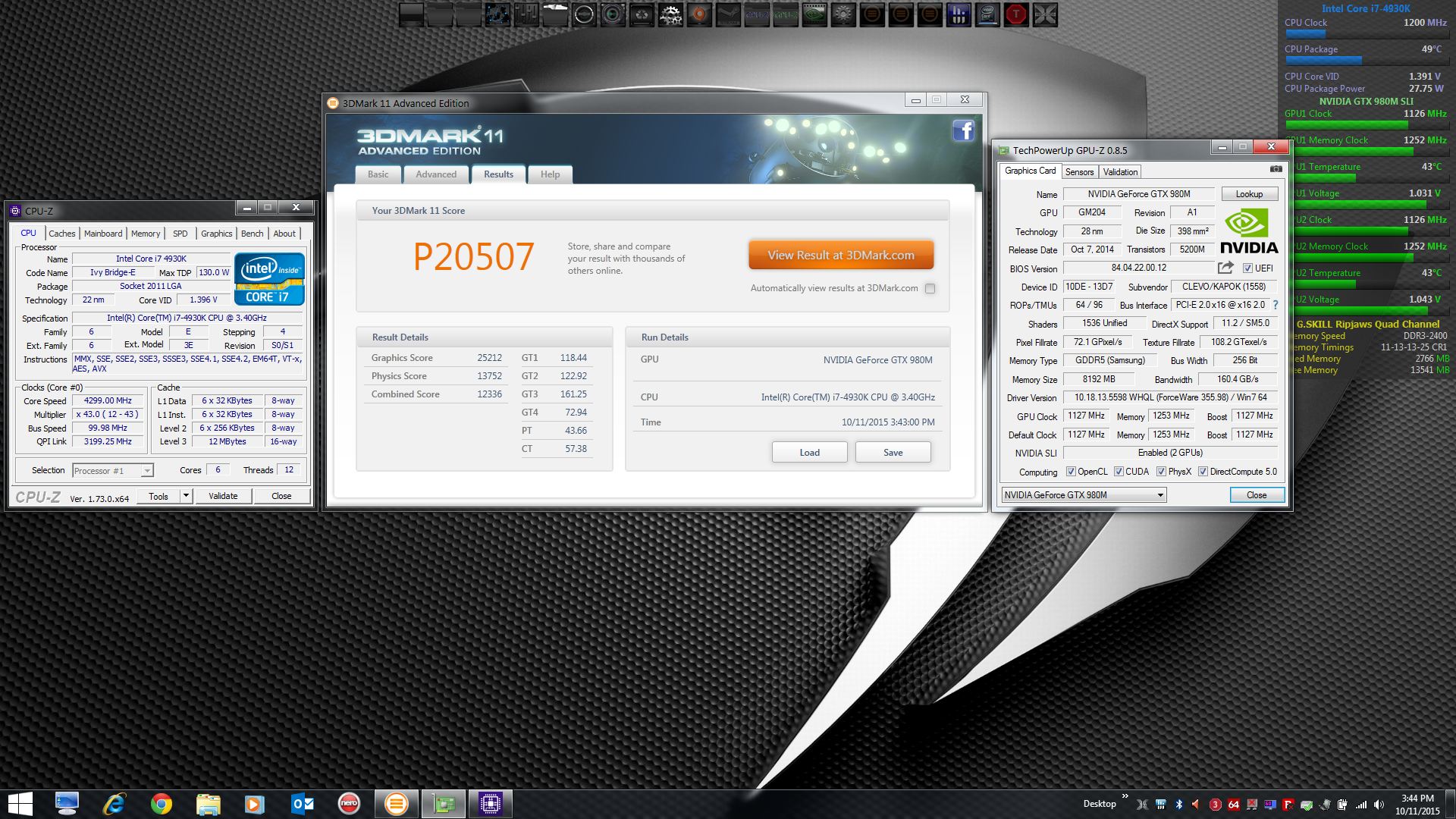1456x819 pixels.
Task: Click the Tools button in CPU-Z
Action: click(x=158, y=496)
